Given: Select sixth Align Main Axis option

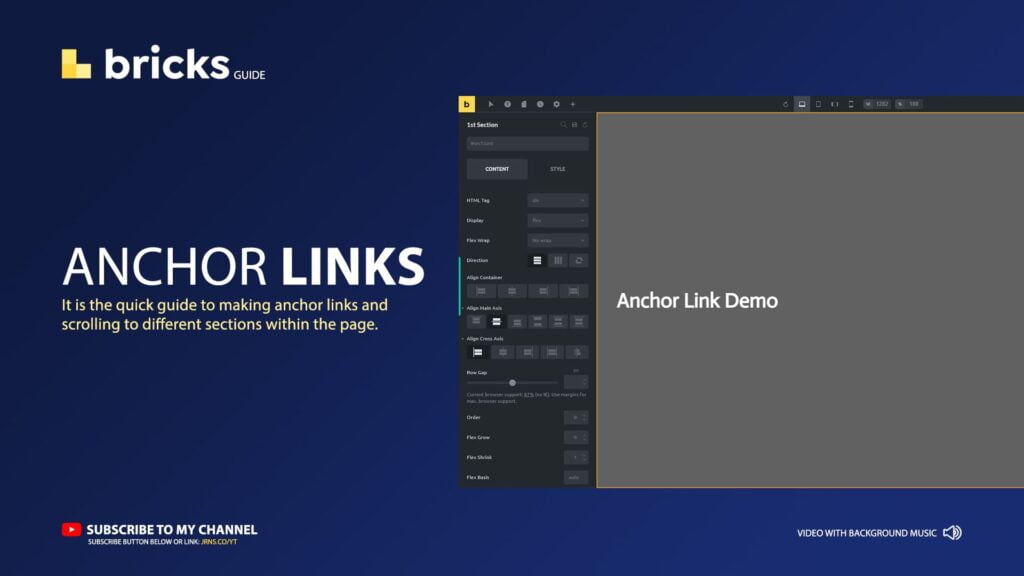Looking at the screenshot, I should point(579,321).
